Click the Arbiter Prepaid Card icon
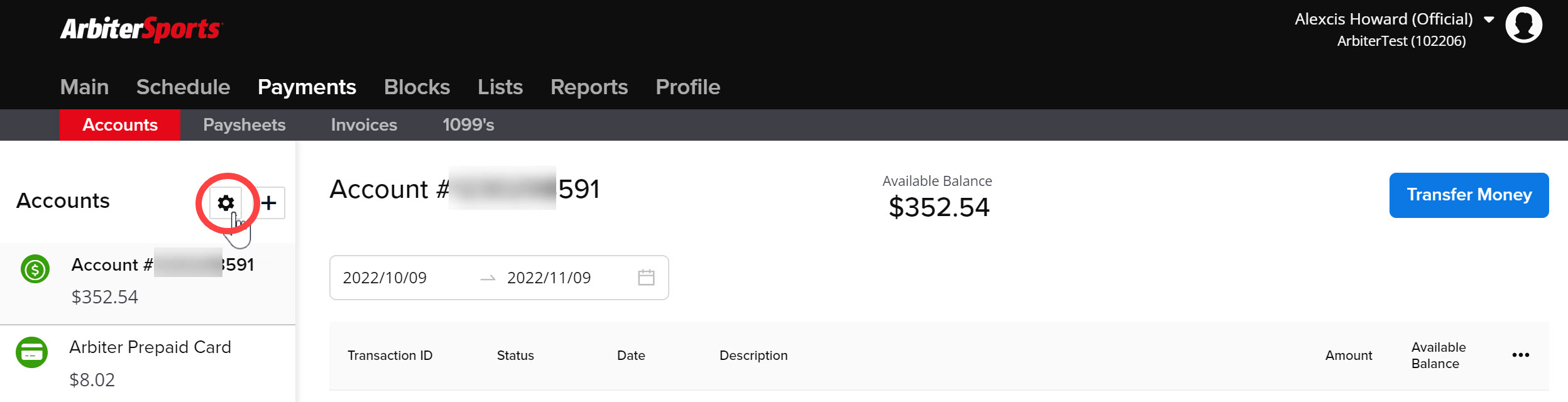 32,352
